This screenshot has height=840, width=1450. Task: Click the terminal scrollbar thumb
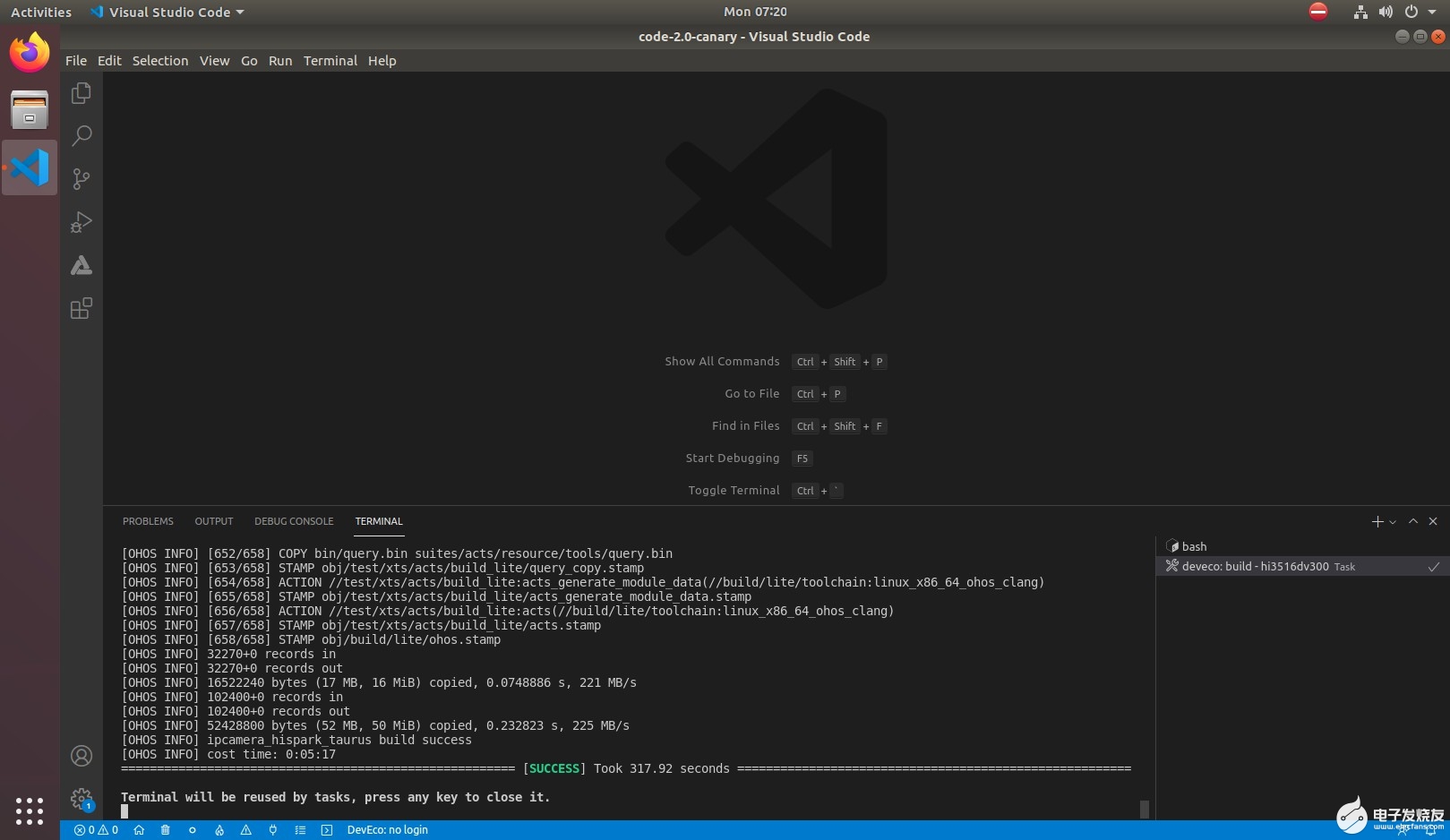[1145, 809]
